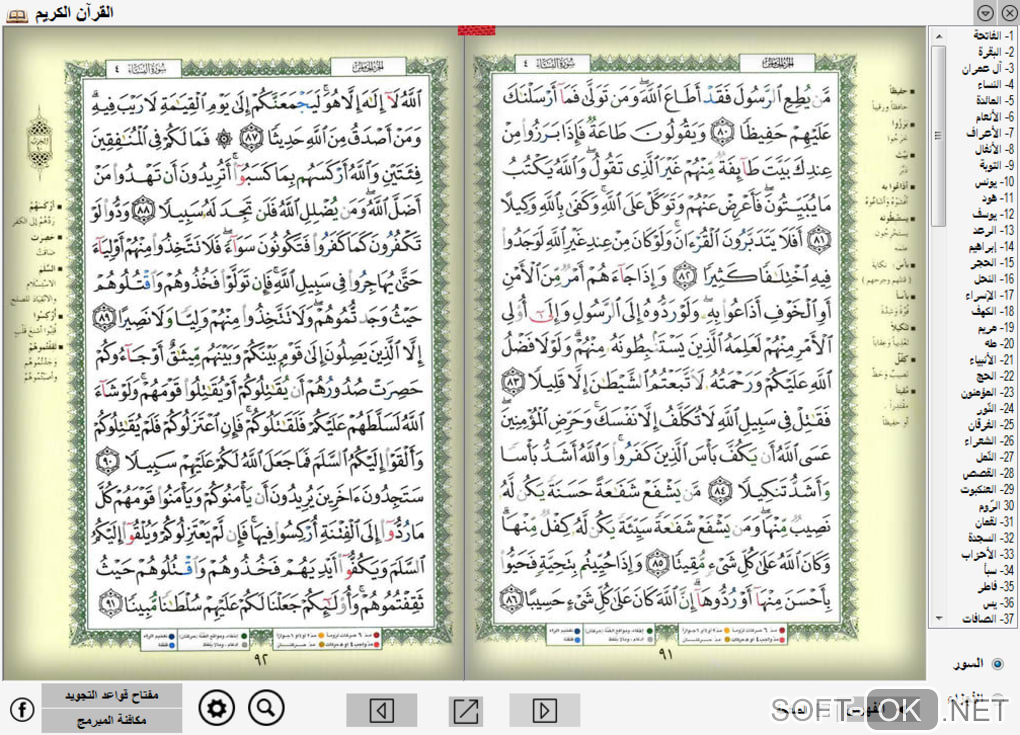Select surah 10- يونس in the list

tap(995, 182)
